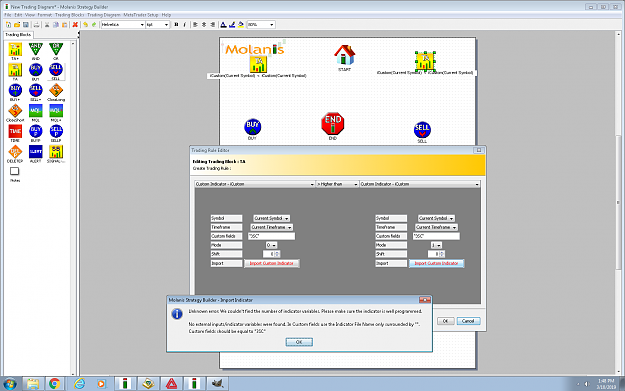Select the TA+ trading block in palette

(x=15, y=49)
